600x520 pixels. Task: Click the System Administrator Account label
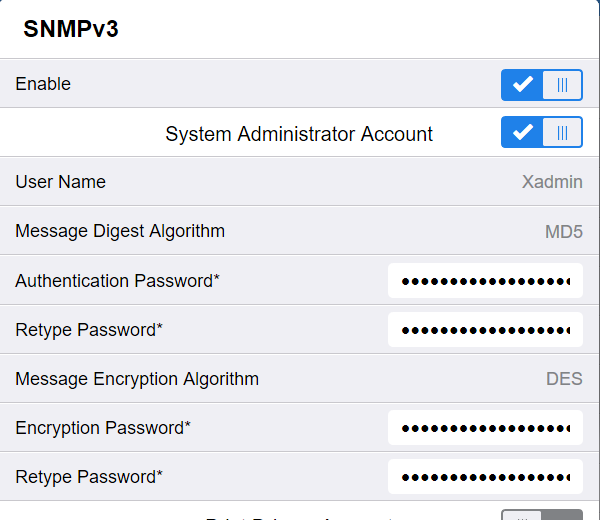pyautogui.click(x=299, y=134)
